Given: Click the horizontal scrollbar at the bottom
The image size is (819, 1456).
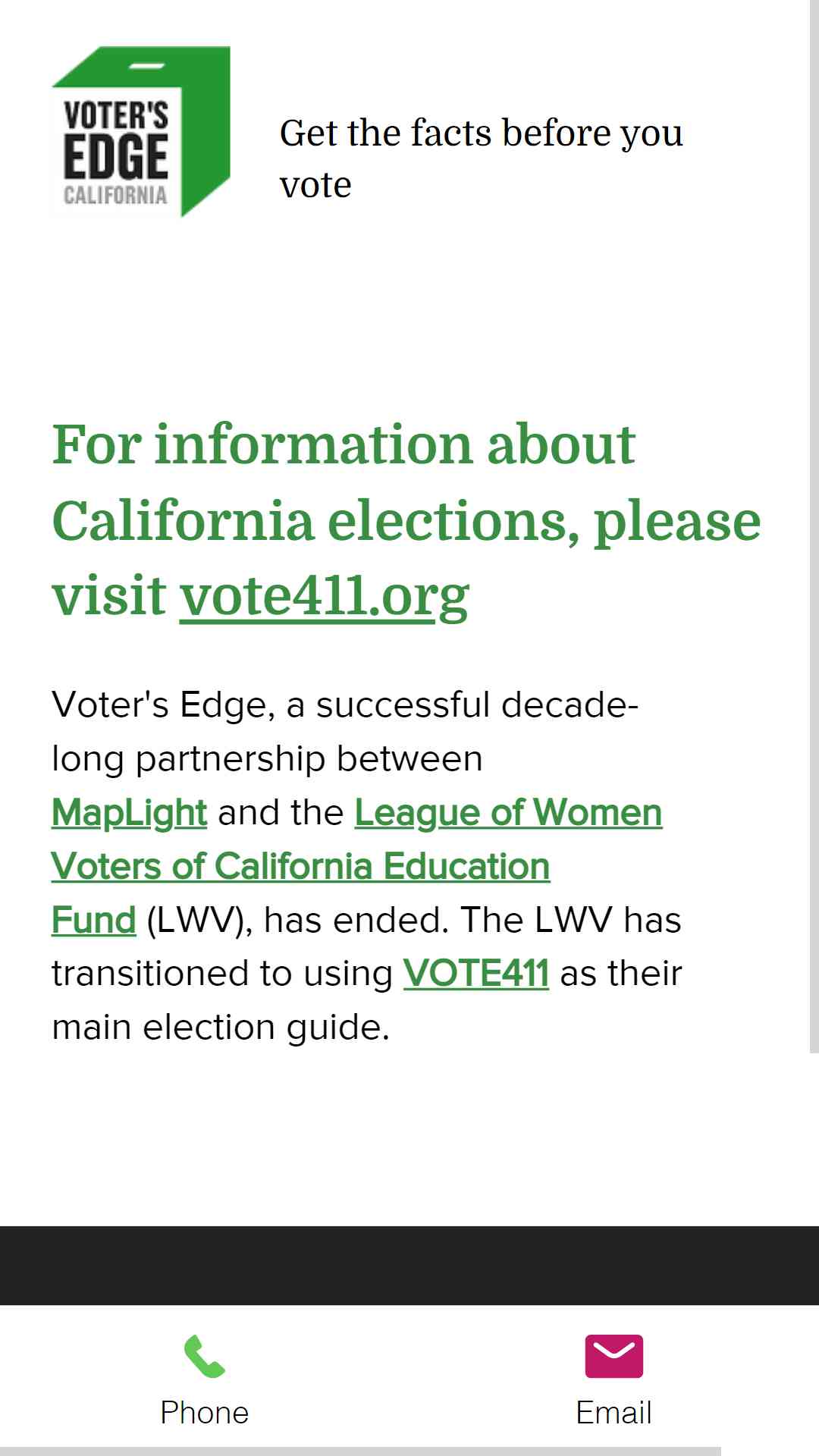Looking at the screenshot, I should 360,1451.
